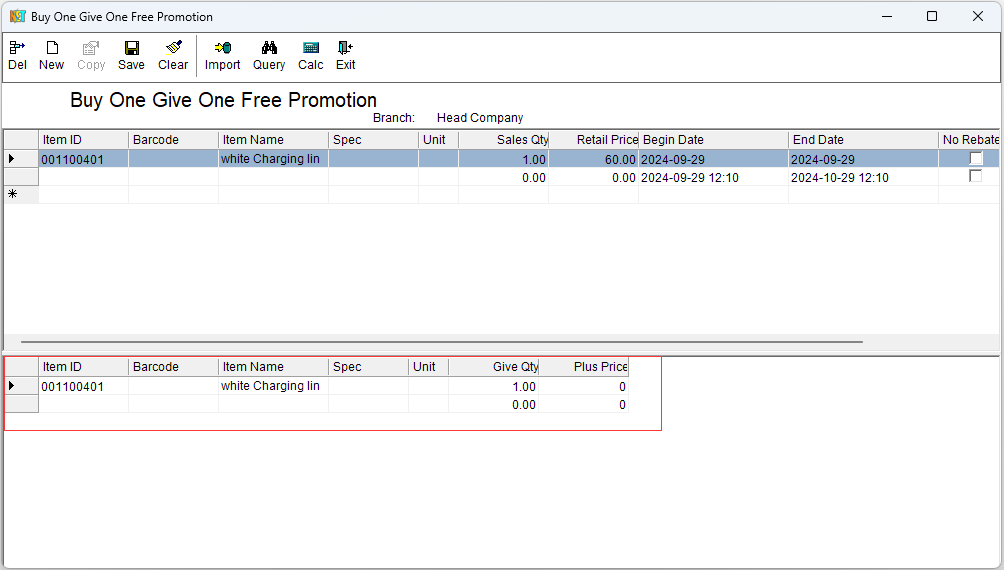Enable No Rebate checkbox in second row
This screenshot has width=1004, height=570.
(x=976, y=177)
